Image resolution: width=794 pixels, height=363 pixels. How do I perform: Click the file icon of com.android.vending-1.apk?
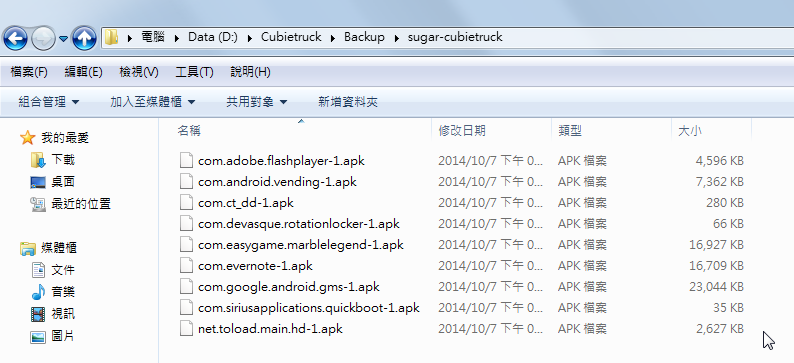[x=186, y=182]
